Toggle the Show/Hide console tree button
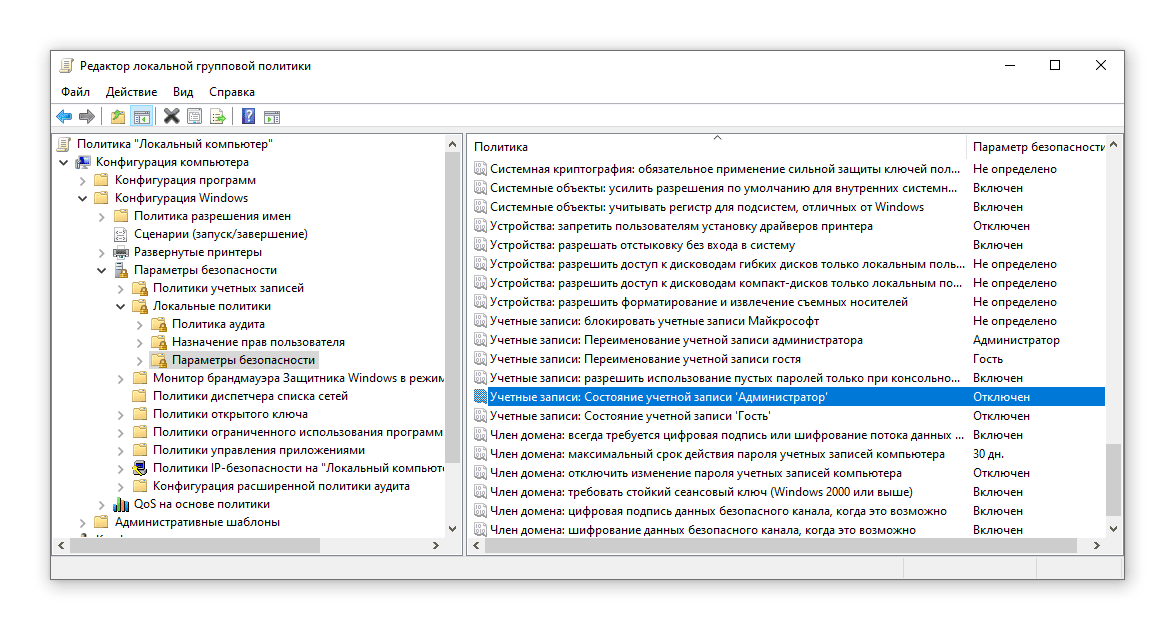 (141, 116)
